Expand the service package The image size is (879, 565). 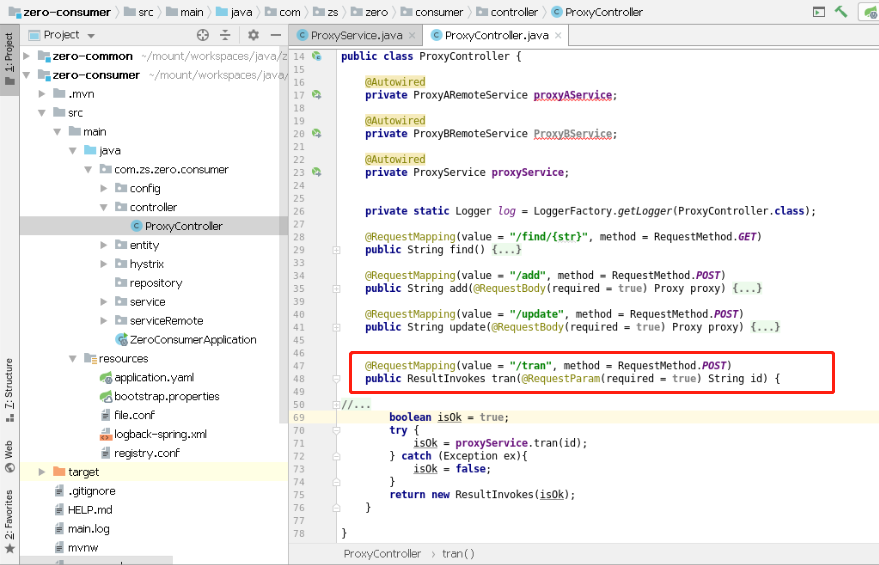pyautogui.click(x=104, y=302)
